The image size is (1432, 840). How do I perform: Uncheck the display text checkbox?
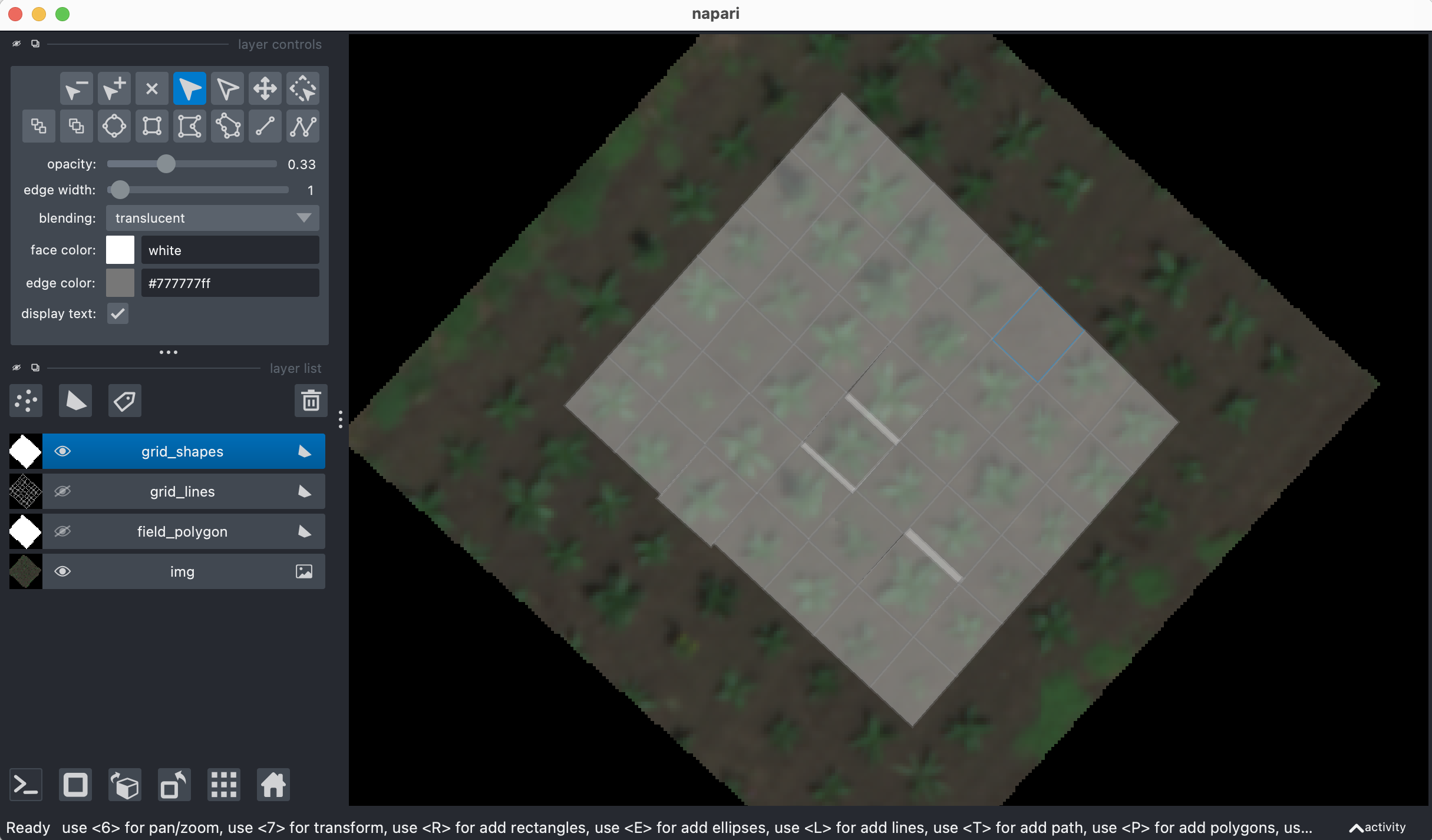[x=118, y=313]
